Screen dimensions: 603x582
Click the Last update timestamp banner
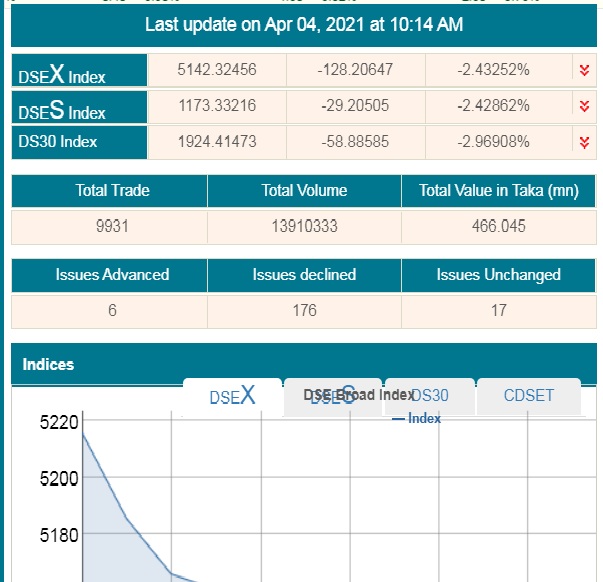coord(304,24)
